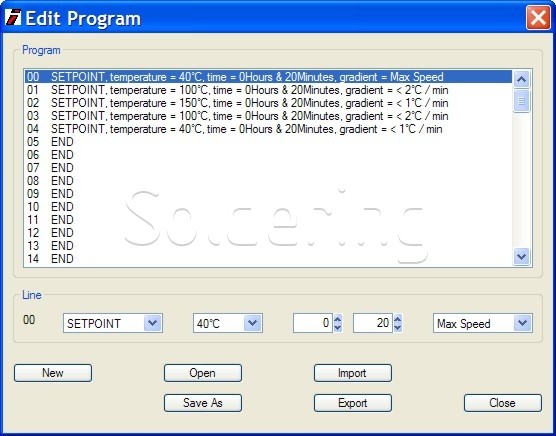Click the program list scrollbar thumb
The image size is (556, 436).
pyautogui.click(x=521, y=101)
